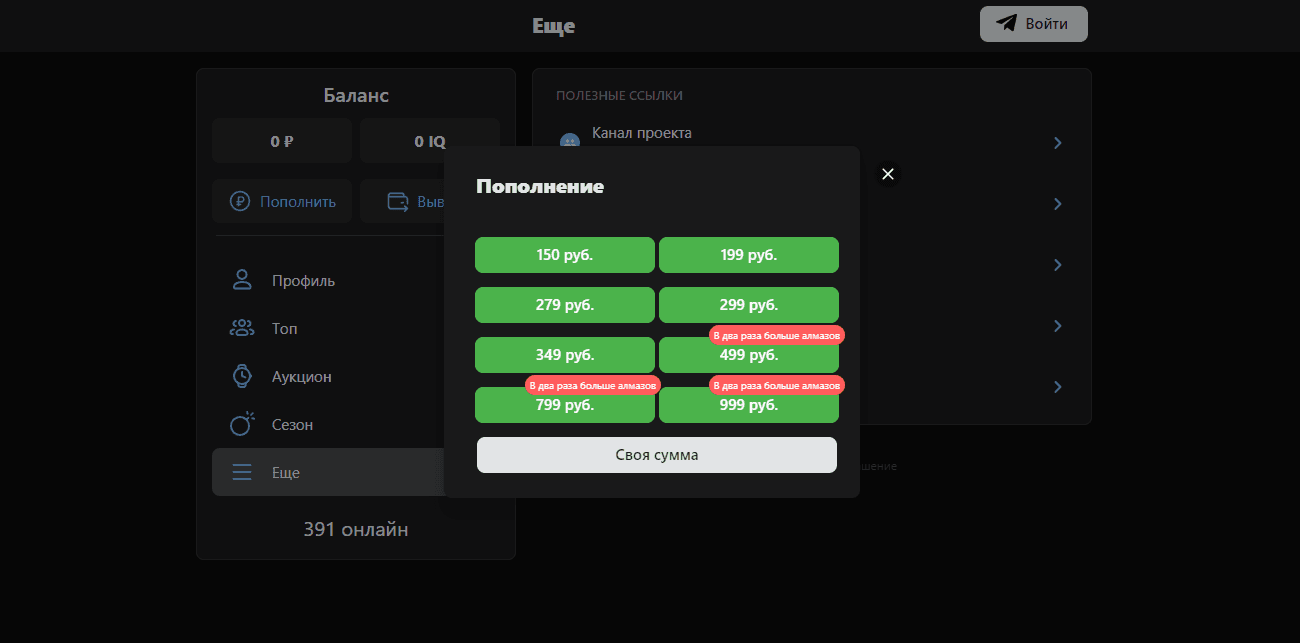Image resolution: width=1300 pixels, height=643 pixels.
Task: Click the ruble coin icon beside Пополнить
Action: click(240, 201)
